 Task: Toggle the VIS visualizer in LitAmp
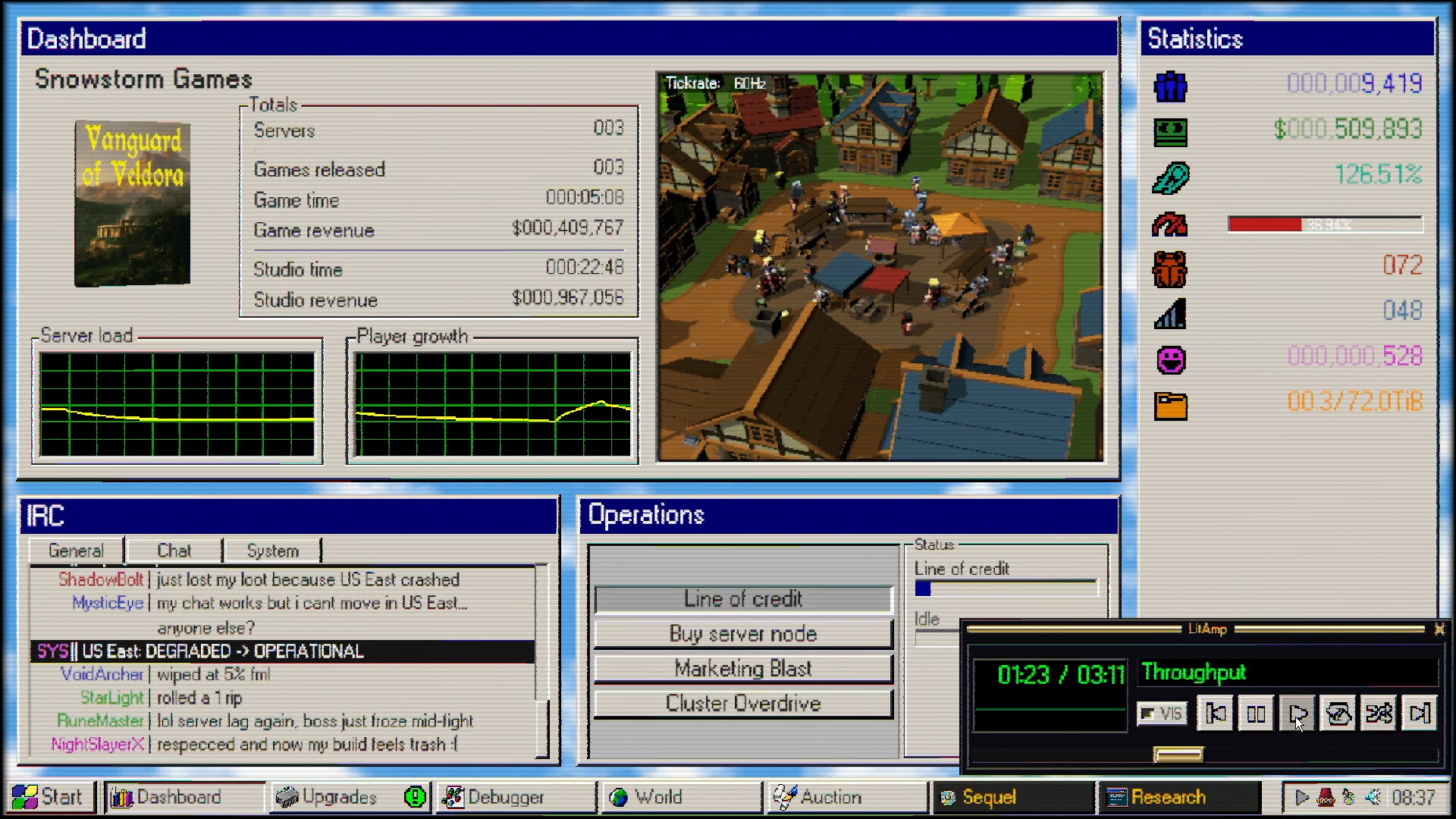1162,714
